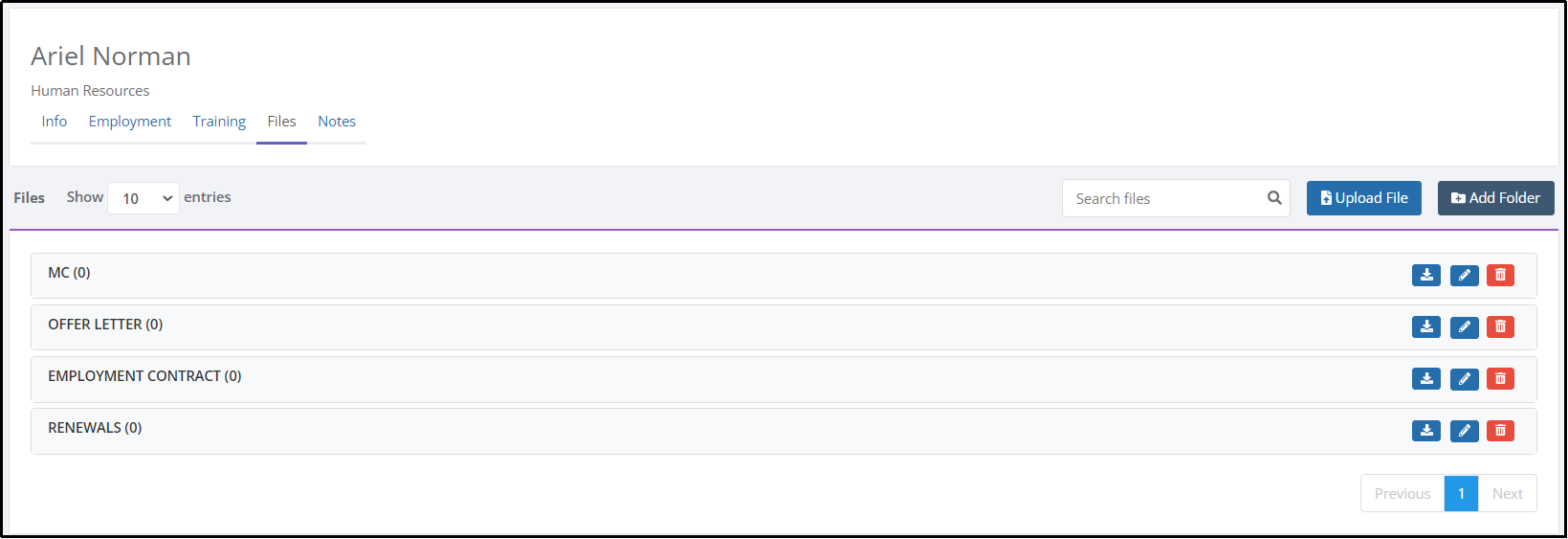Delete the MC folder
Viewport: 1568px width, 539px height.
[1500, 275]
